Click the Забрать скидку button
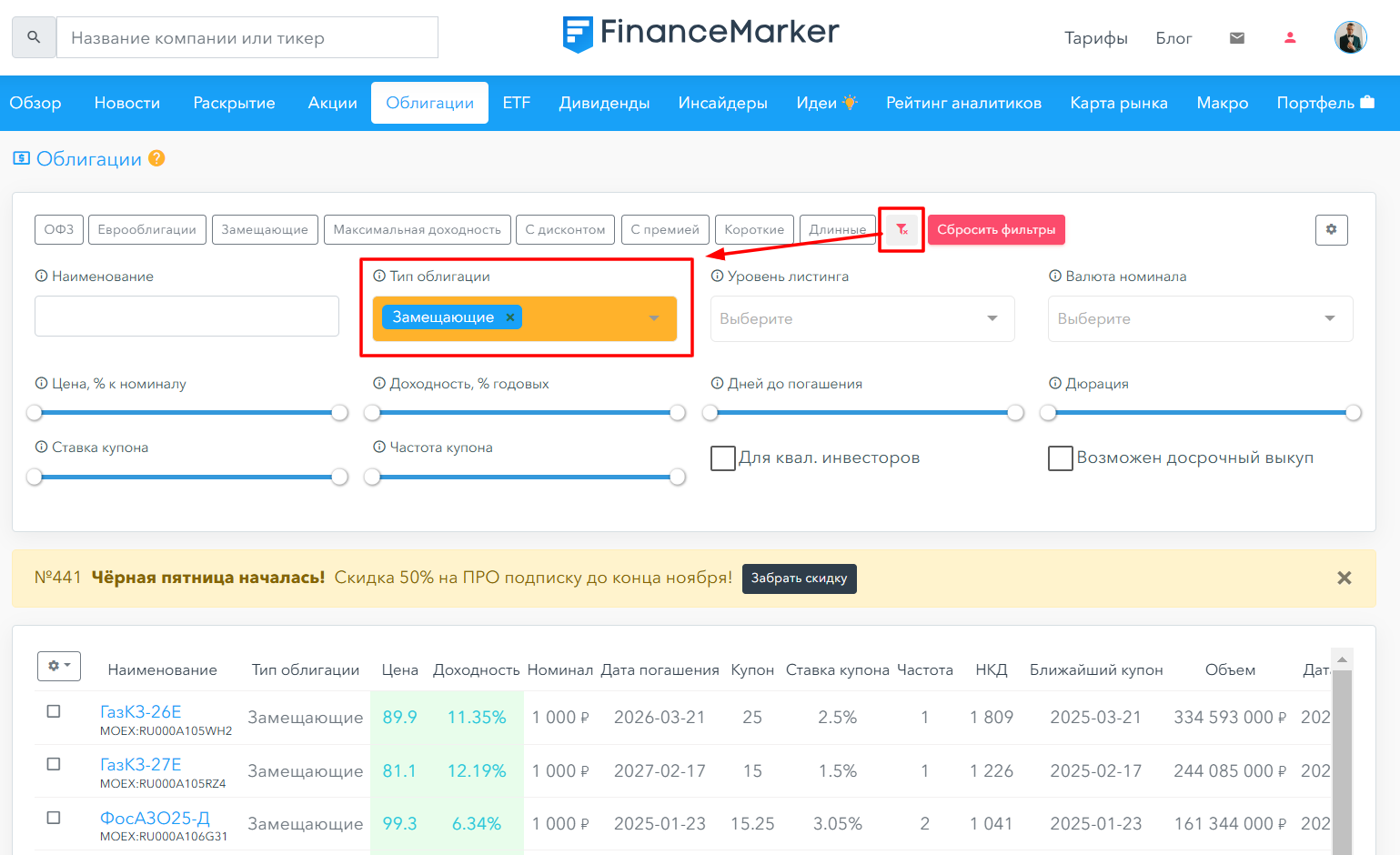Viewport: 1400px width, 855px height. [800, 578]
